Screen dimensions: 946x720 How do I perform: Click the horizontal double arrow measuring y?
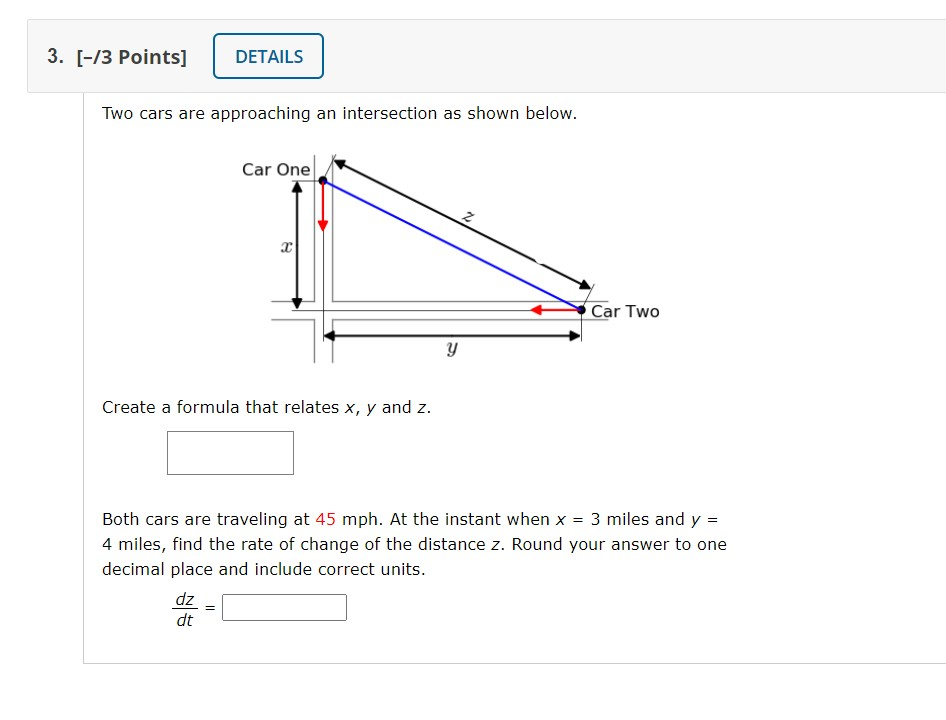pos(452,336)
